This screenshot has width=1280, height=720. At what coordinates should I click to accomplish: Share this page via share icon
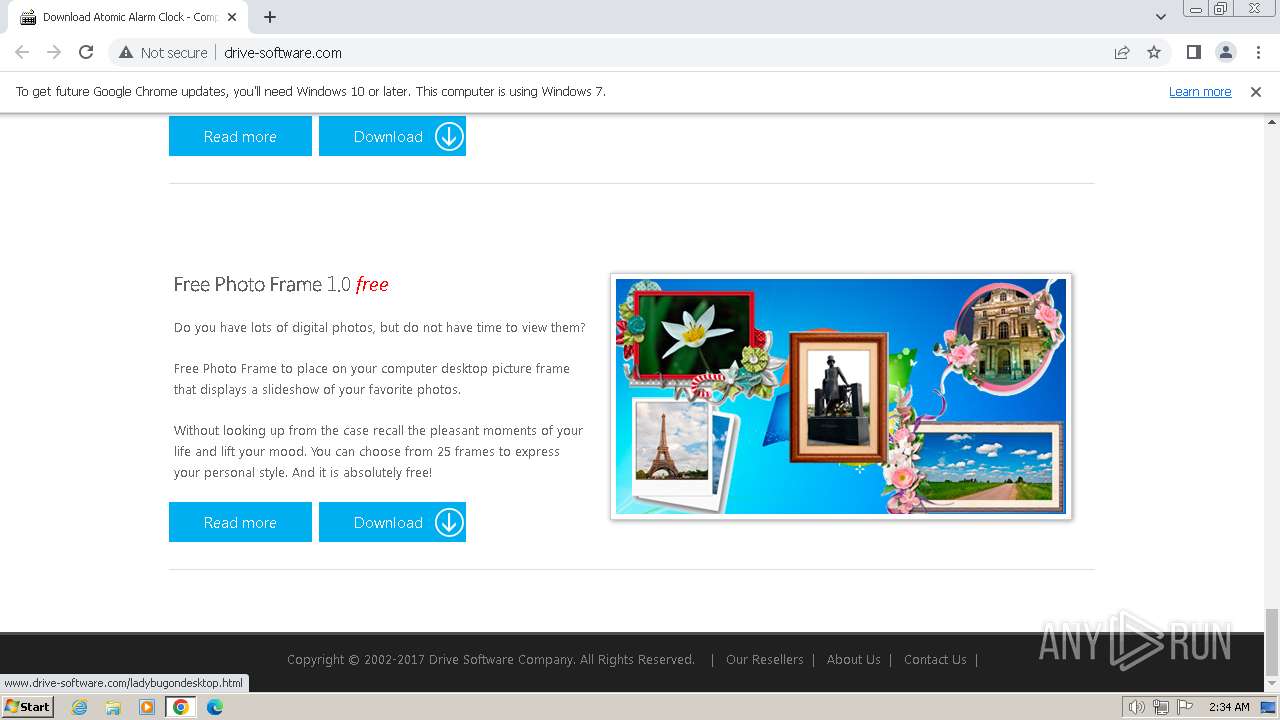[x=1122, y=52]
